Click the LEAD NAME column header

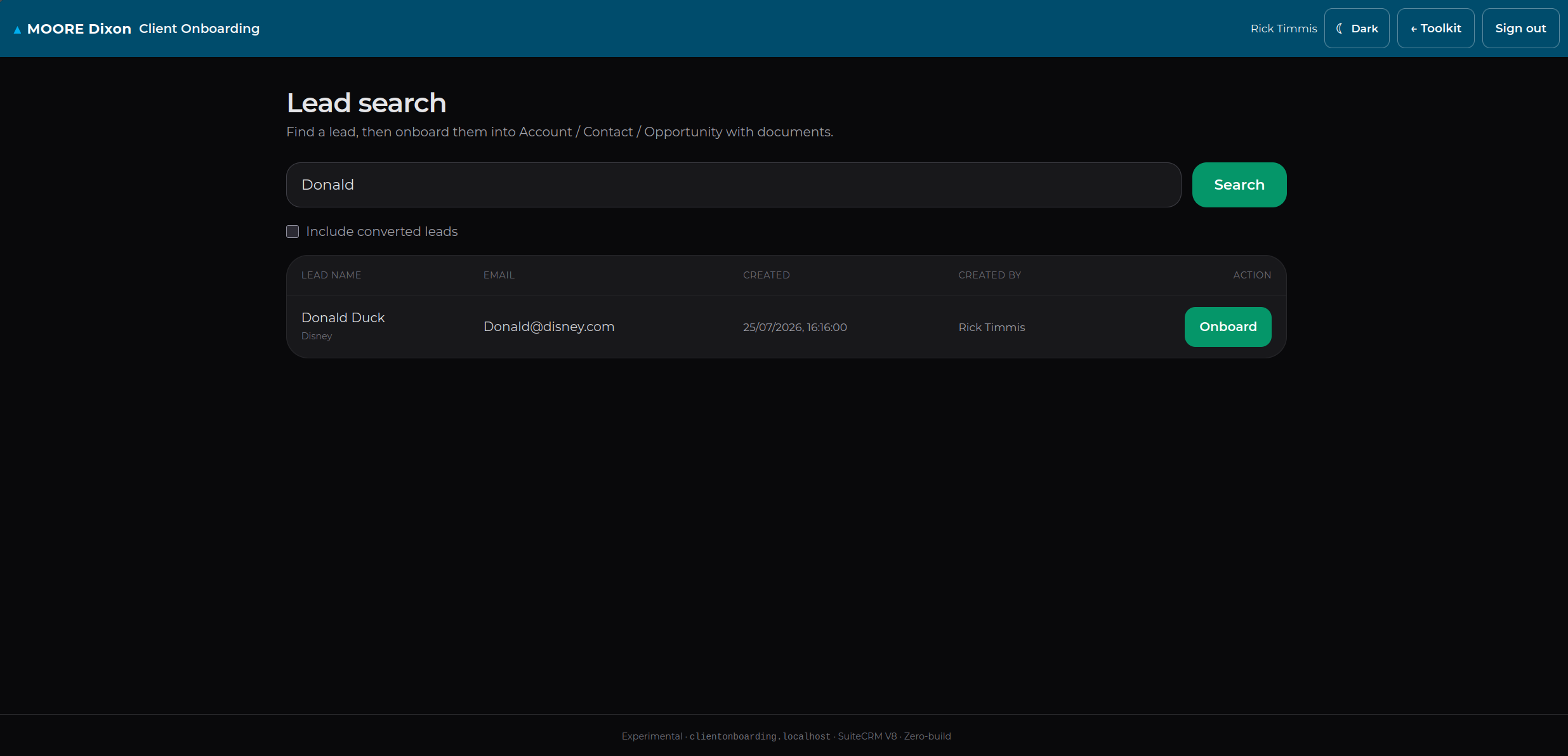coord(331,275)
